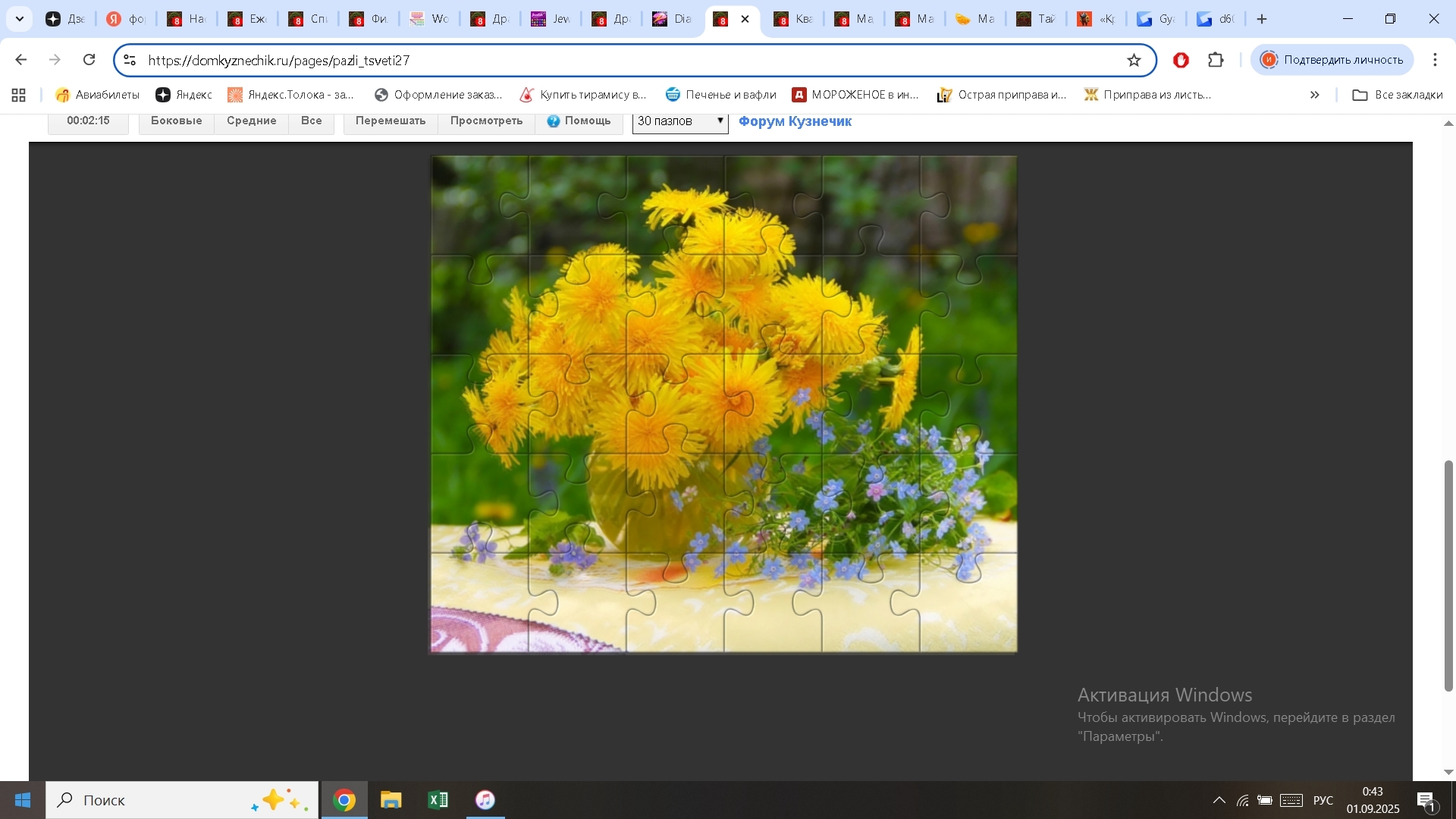Follow the 'Форум Кузнечик' link
1456x819 pixels.
795,121
